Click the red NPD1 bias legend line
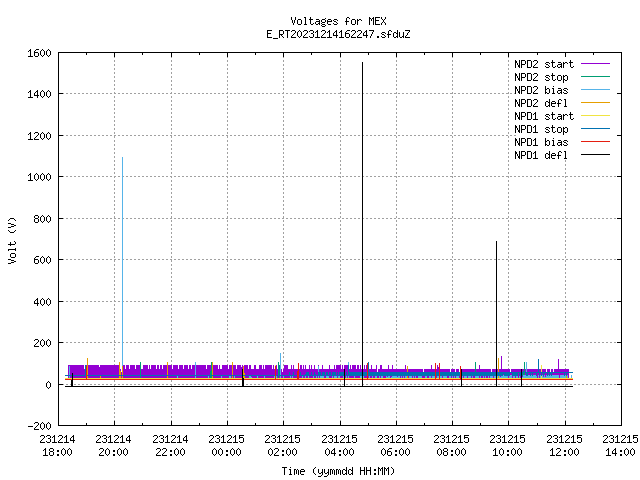The image size is (640, 480). pos(596,142)
